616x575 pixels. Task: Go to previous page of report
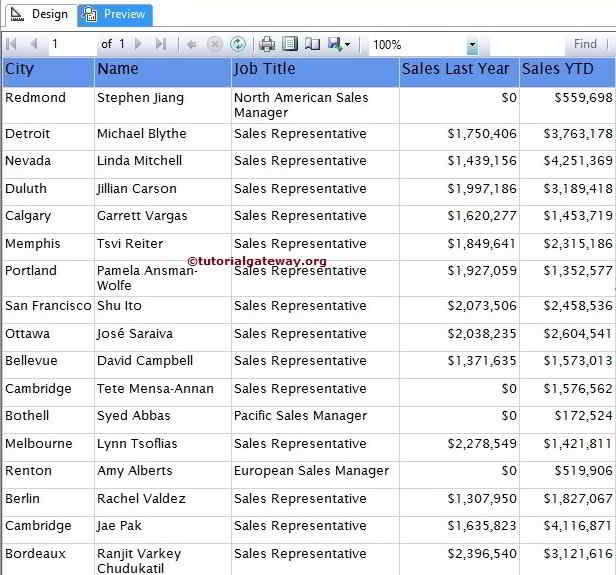pos(34,44)
